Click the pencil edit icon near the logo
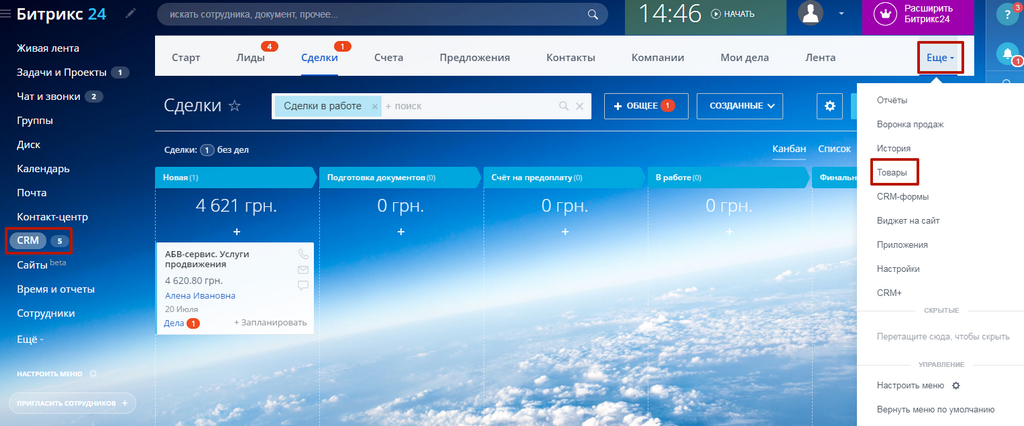The width and height of the screenshot is (1024, 426). [131, 13]
